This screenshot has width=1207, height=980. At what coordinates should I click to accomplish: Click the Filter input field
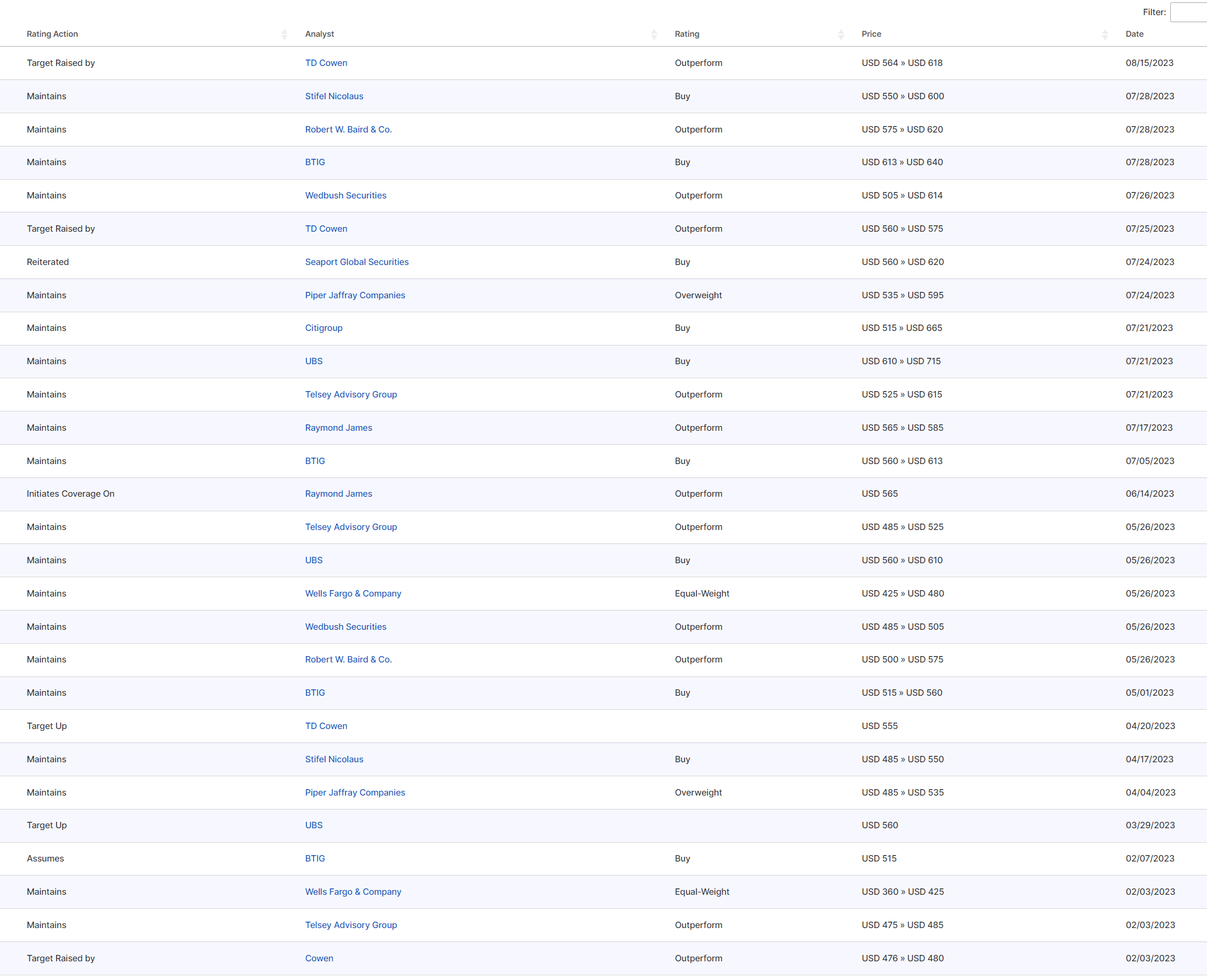pos(1188,12)
